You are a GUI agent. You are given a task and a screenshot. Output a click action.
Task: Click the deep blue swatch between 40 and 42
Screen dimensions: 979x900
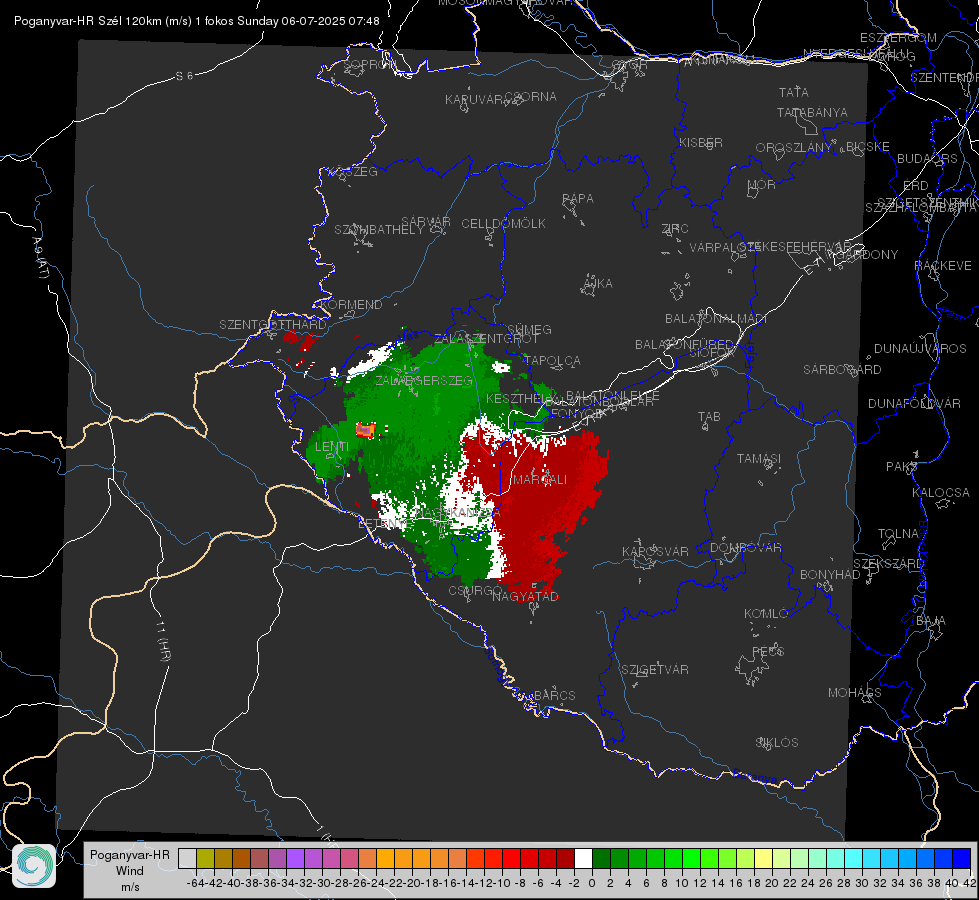coord(962,858)
